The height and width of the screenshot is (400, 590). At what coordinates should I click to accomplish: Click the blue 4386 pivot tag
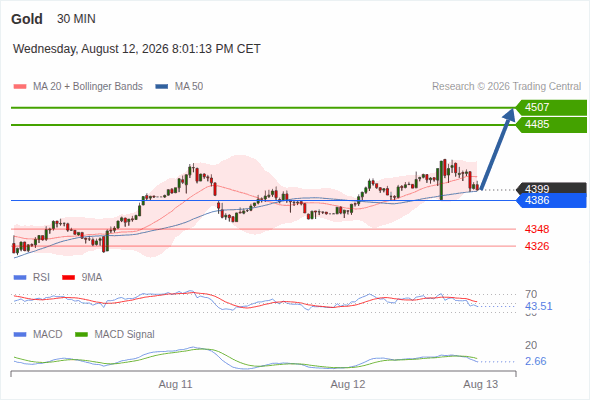(x=551, y=201)
